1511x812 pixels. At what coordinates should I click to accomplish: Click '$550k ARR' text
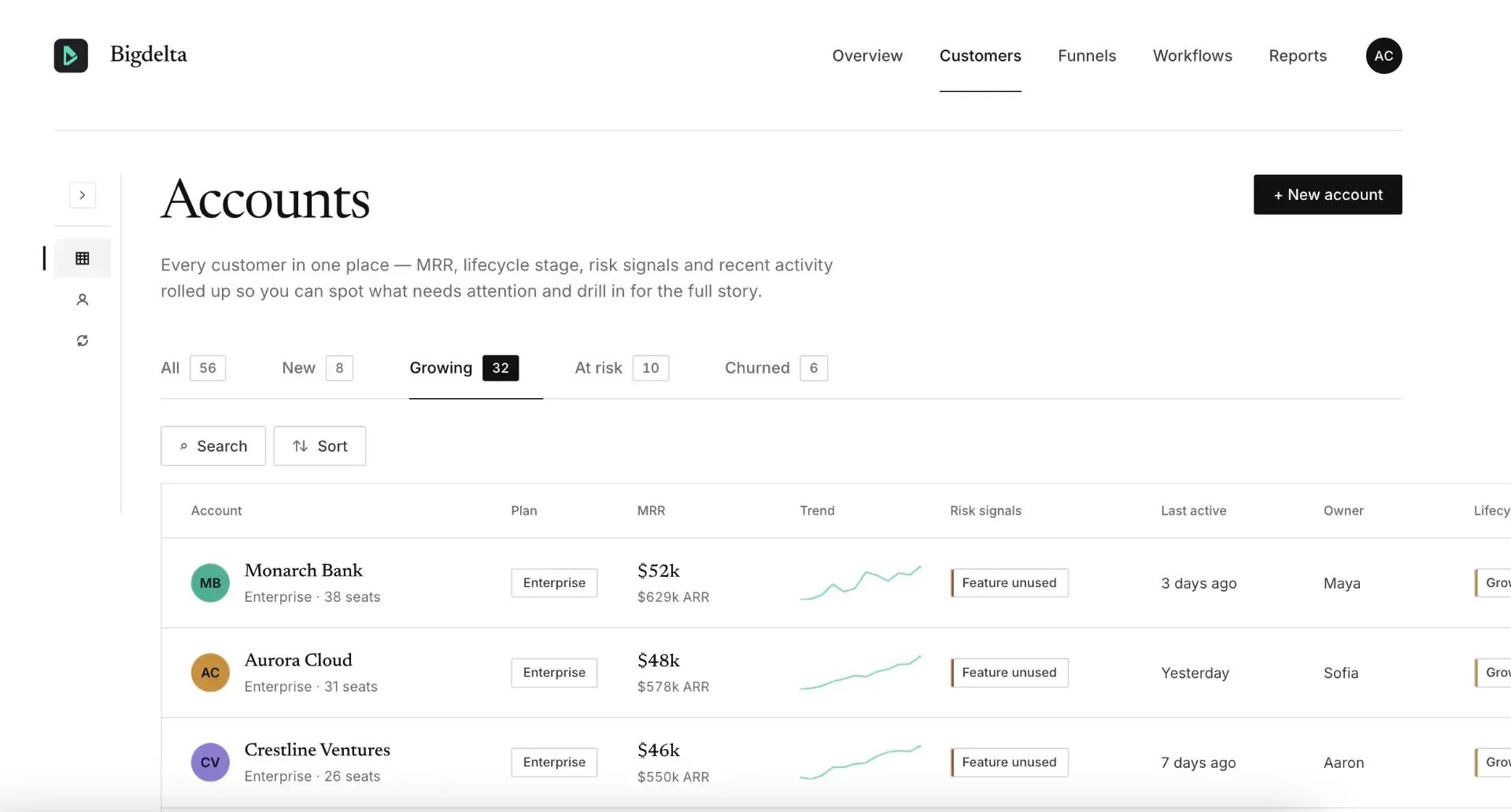point(673,777)
